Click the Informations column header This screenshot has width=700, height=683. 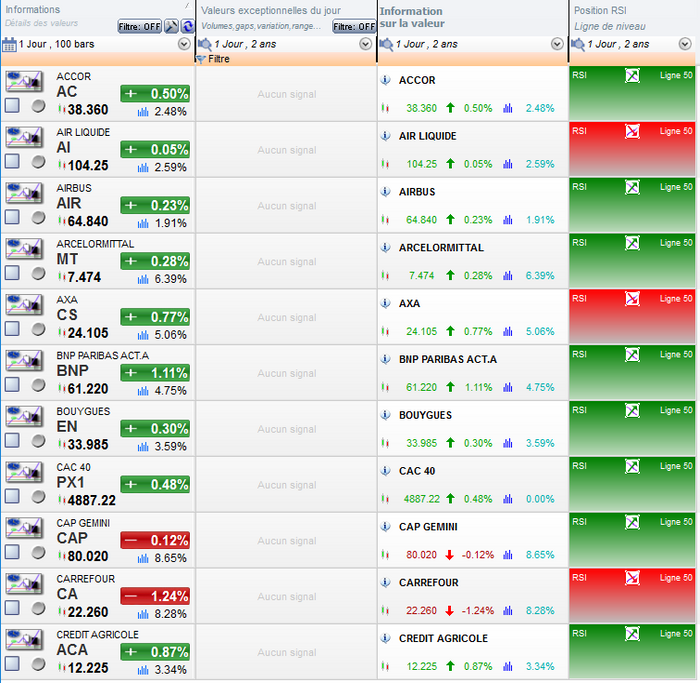(x=33, y=9)
